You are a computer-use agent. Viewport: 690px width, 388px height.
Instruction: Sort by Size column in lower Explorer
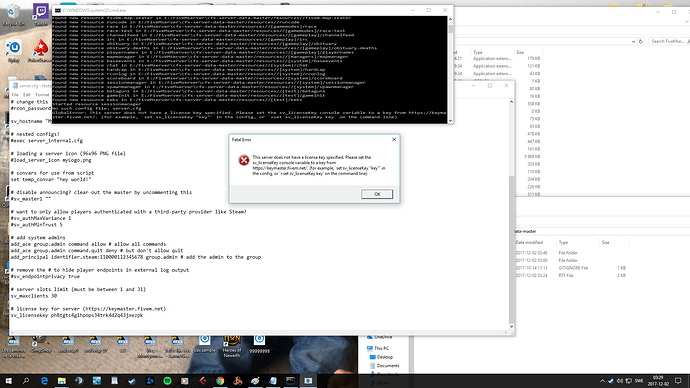(x=606, y=242)
